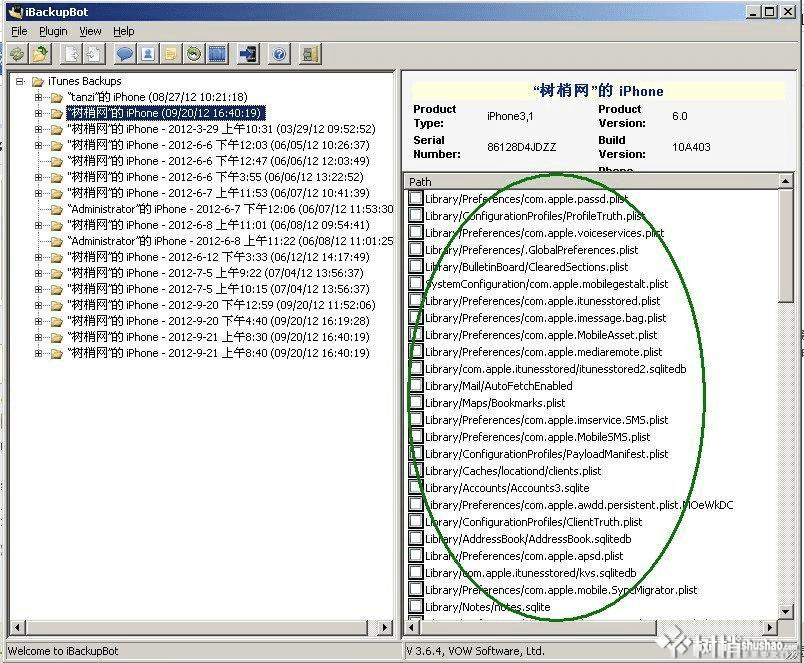Click the iTunes Backups root folder icon

[37, 82]
